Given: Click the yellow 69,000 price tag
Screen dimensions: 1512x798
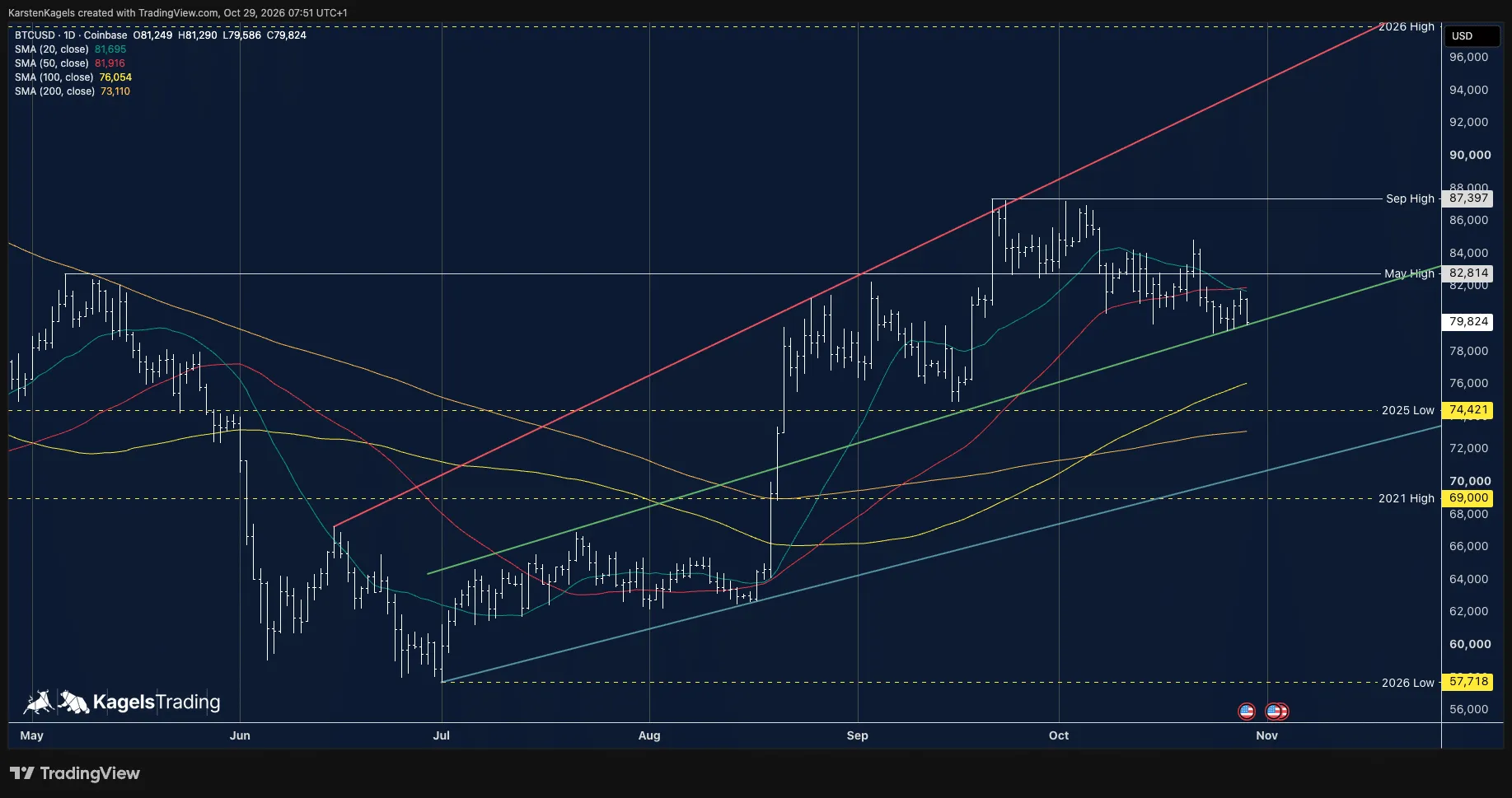Looking at the screenshot, I should click(x=1468, y=498).
